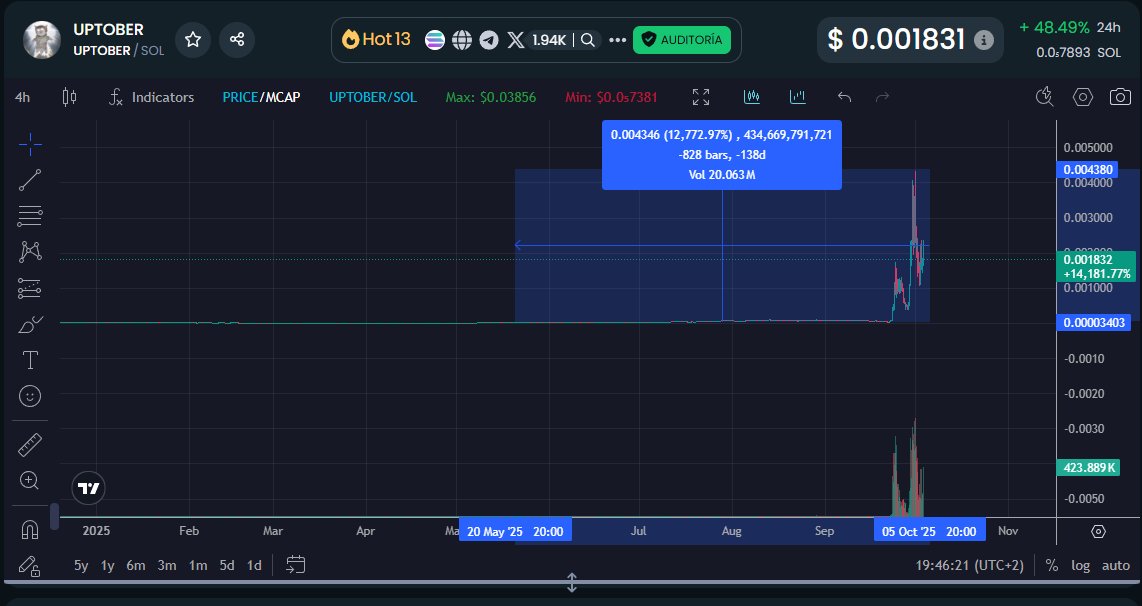Viewport: 1142px width, 606px height.
Task: Select the XABCD pattern tool
Action: pyautogui.click(x=30, y=252)
